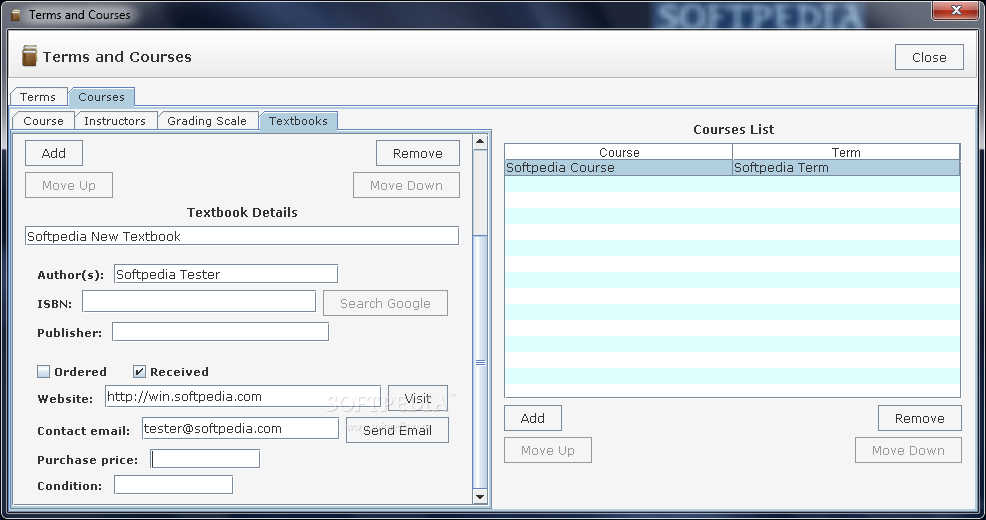Viewport: 986px width, 520px height.
Task: Click Move Down in textbook panel
Action: [406, 185]
